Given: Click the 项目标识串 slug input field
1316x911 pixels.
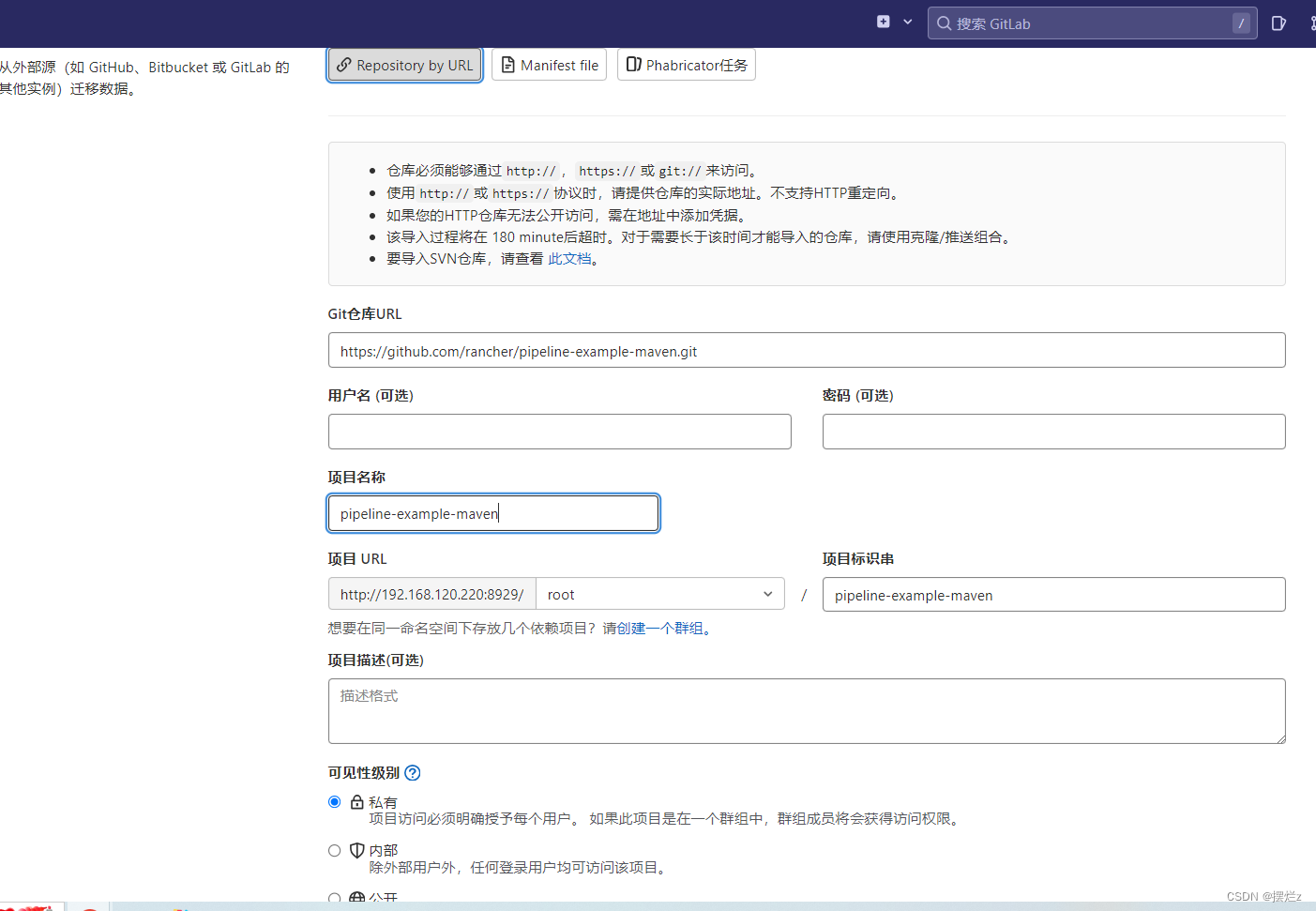Looking at the screenshot, I should pos(1054,595).
